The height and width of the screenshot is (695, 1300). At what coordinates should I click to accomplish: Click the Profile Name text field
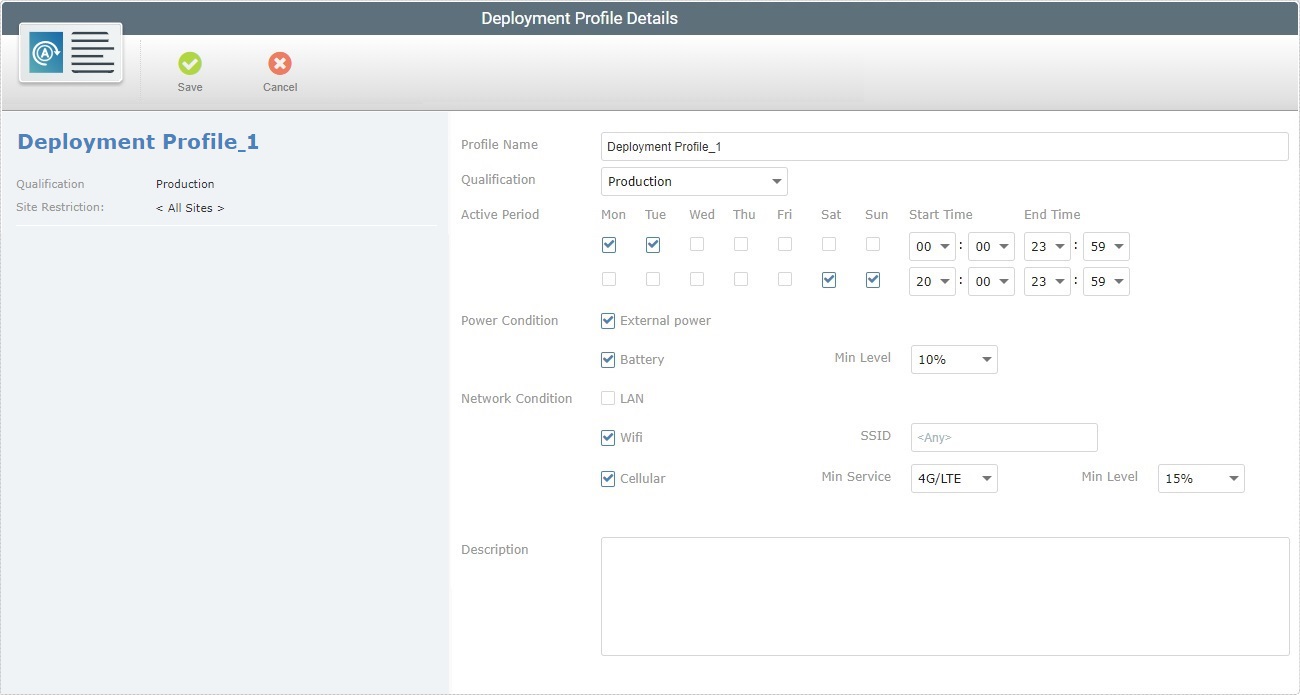coord(944,147)
